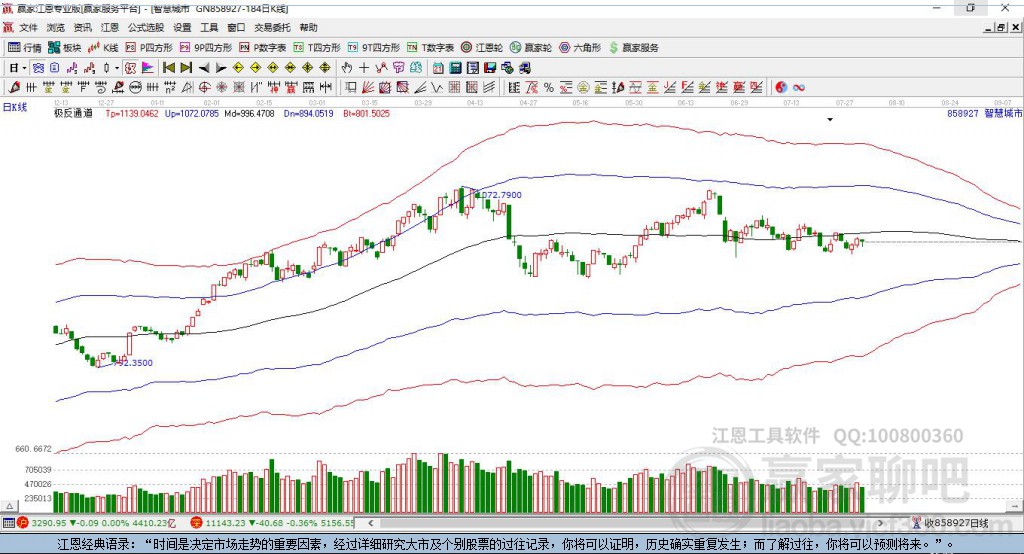Toggle the highlighted blue network icon
1024x554 pixels.
tap(39, 67)
